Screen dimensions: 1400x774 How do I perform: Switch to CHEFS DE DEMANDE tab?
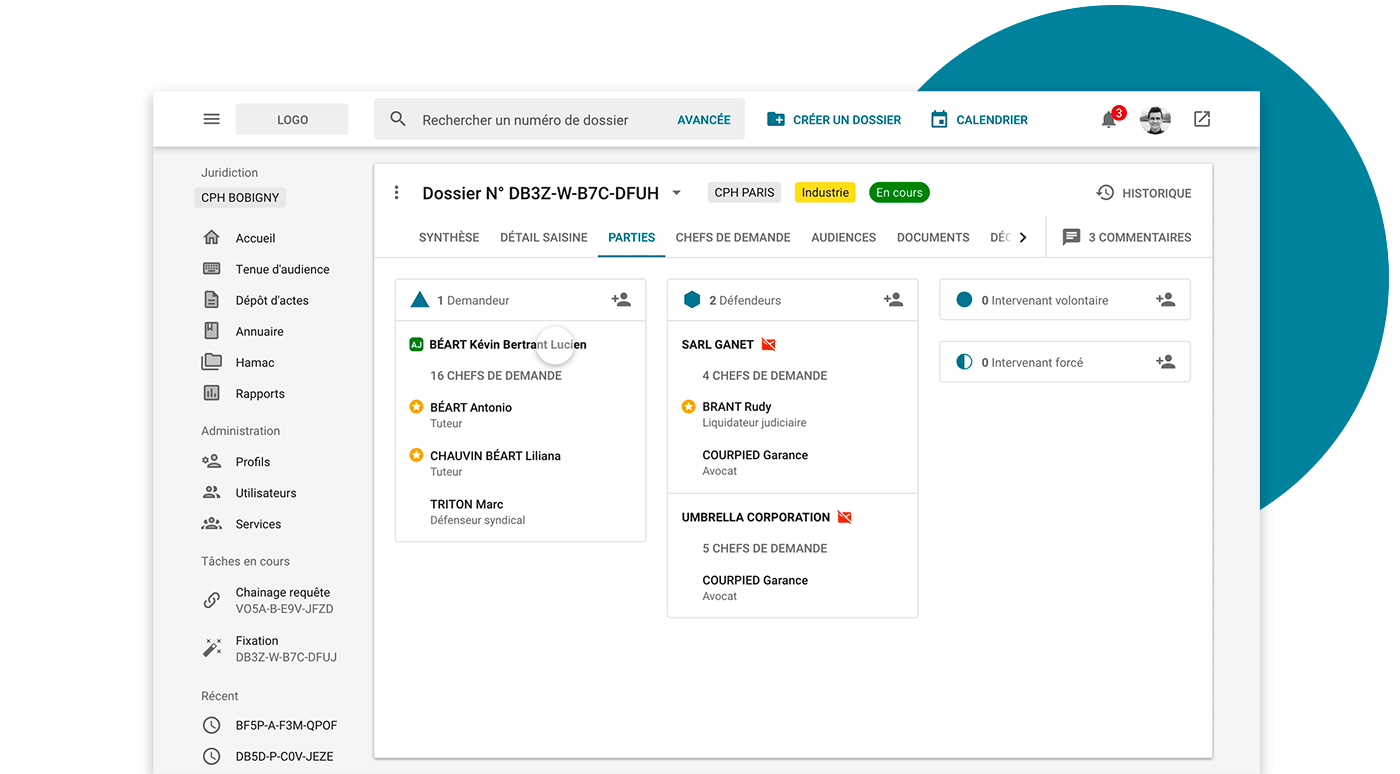(733, 237)
